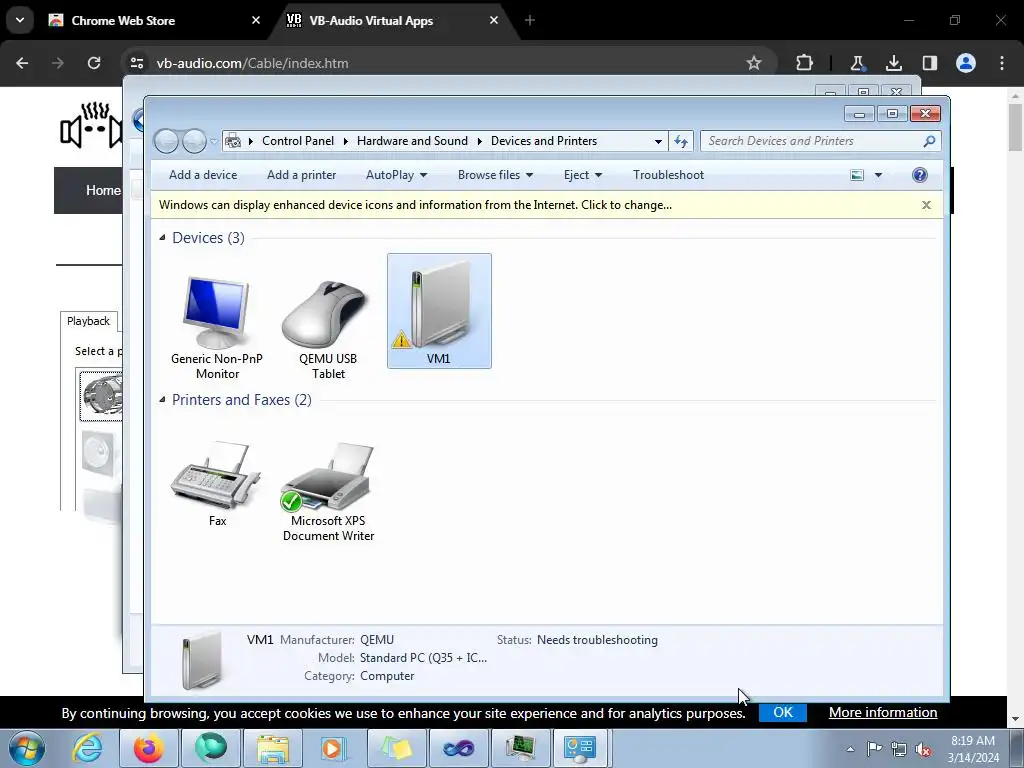Open Chrome downloads icon

click(x=893, y=63)
